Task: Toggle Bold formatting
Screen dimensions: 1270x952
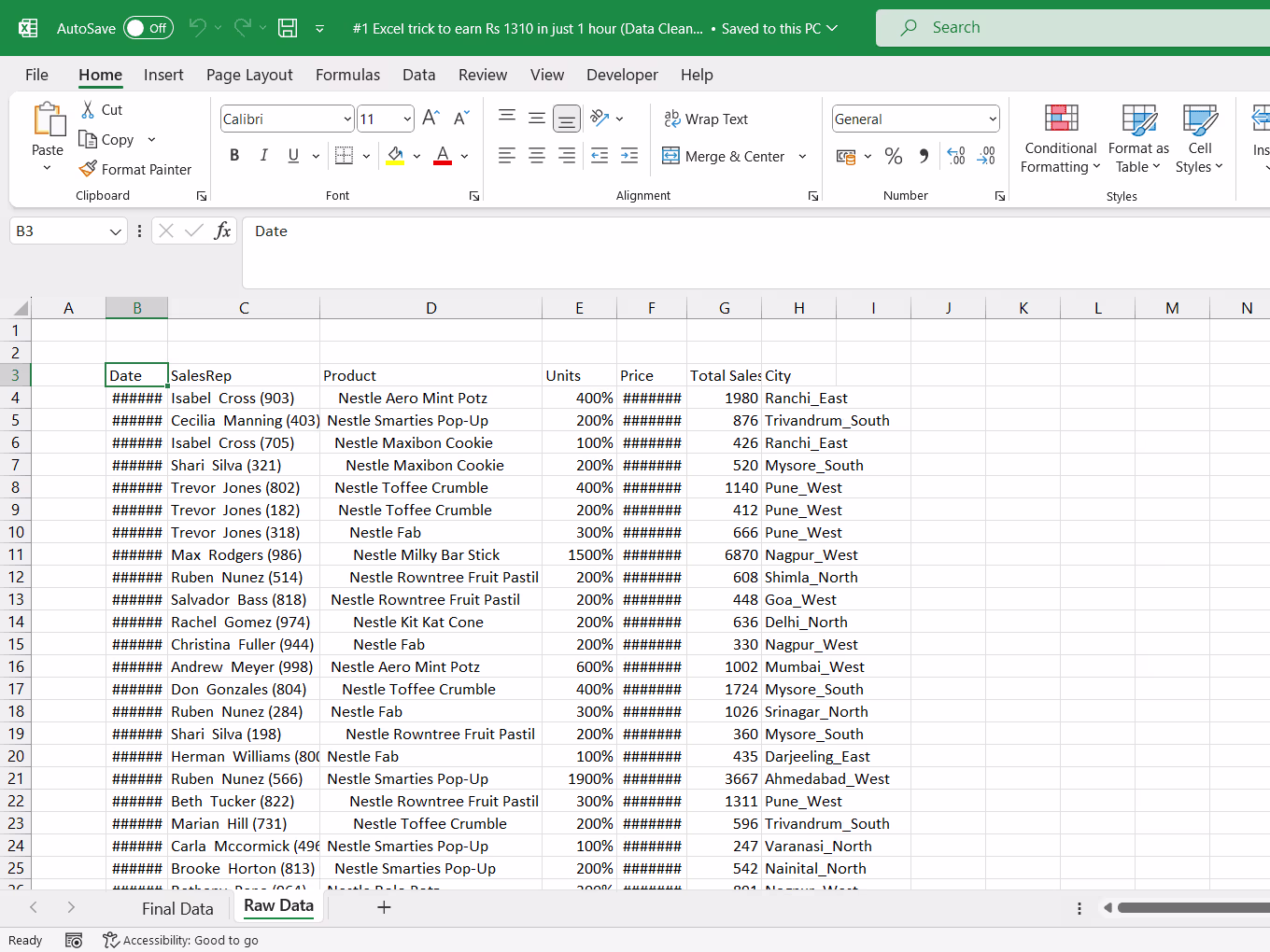Action: click(234, 156)
